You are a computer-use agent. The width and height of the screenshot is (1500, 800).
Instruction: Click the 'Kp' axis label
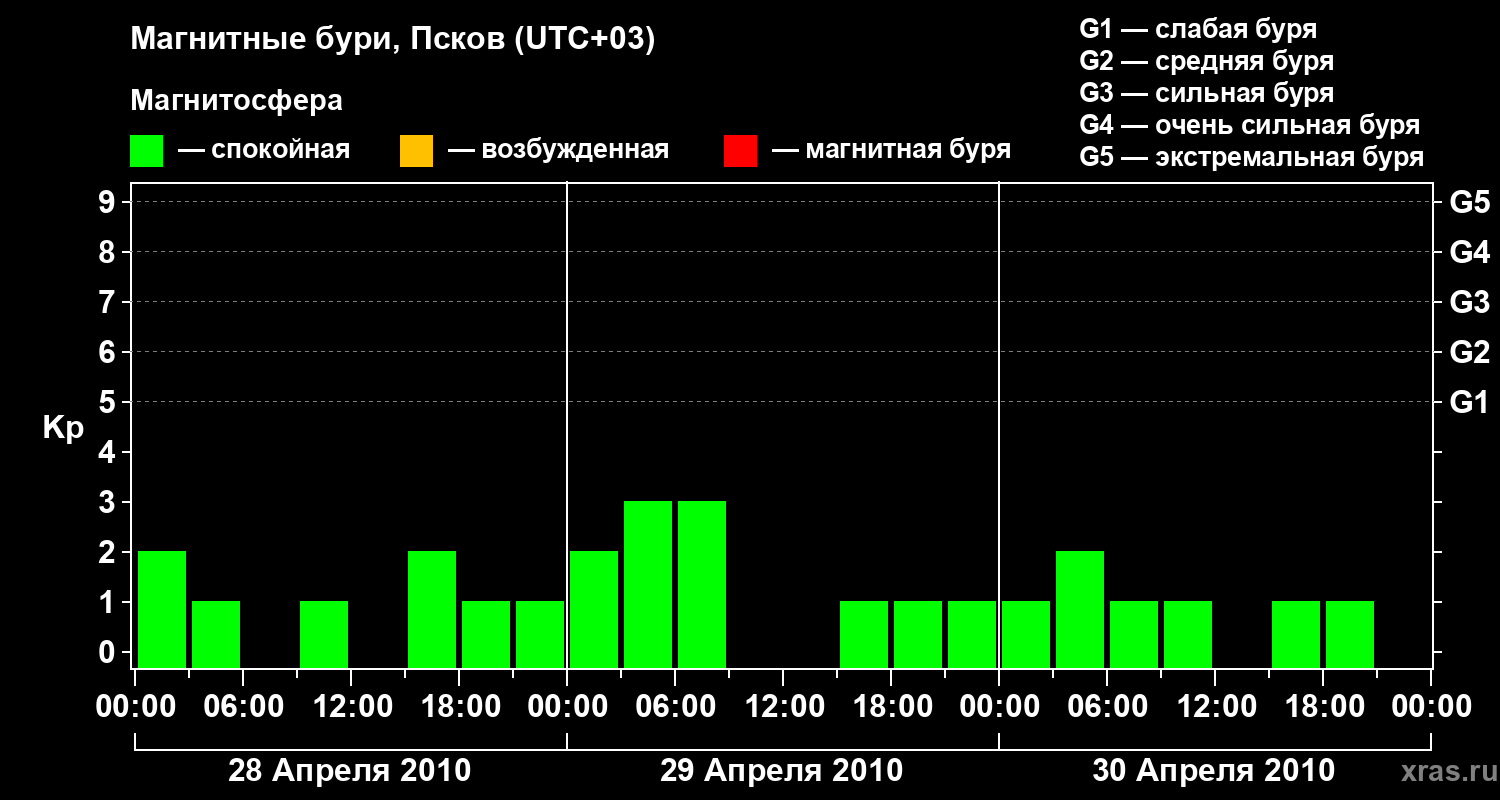tap(63, 429)
